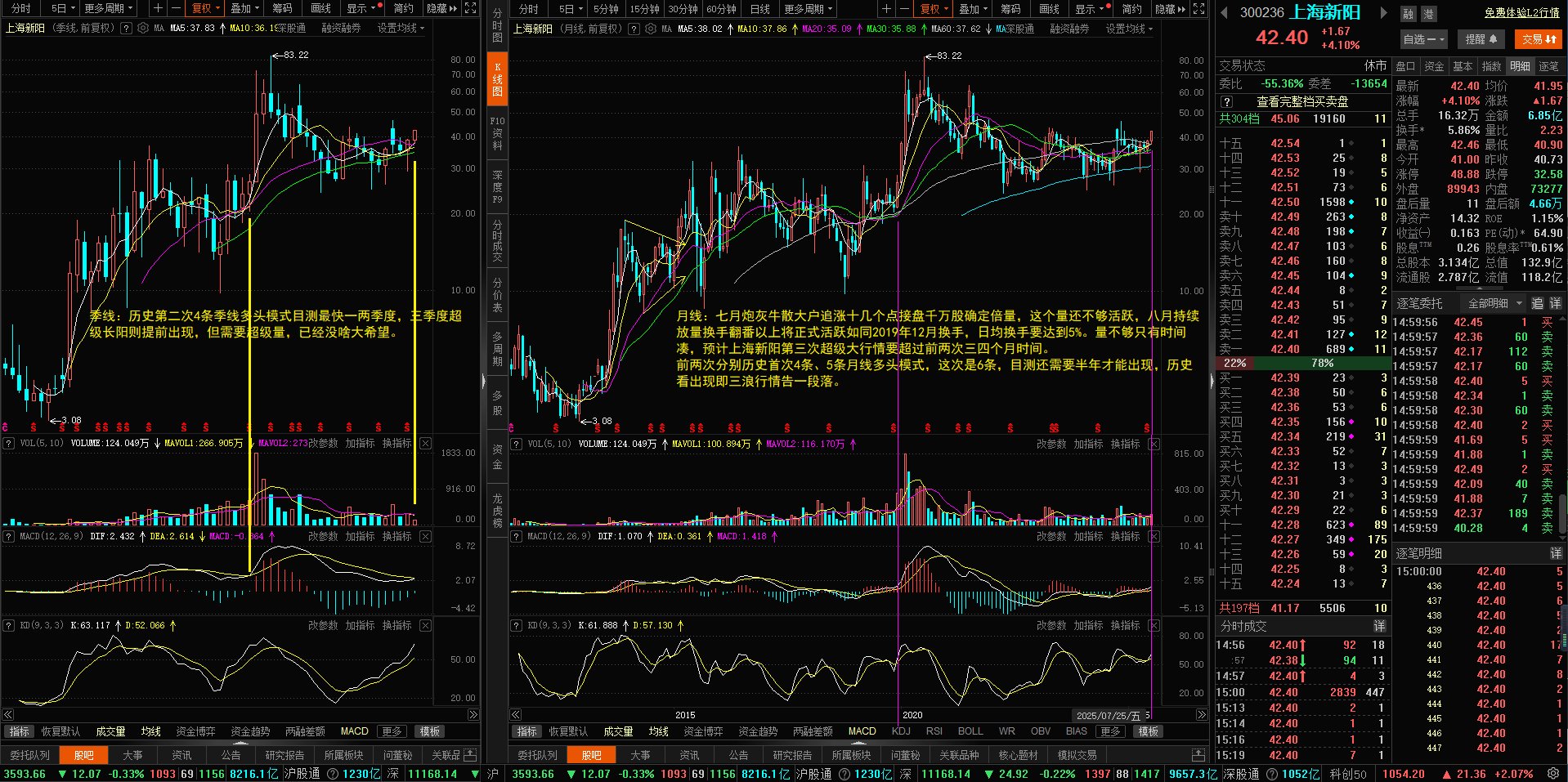Zoom out the right monthly chart with minus icon
Screen dimensions: 1568x782
[x=903, y=8]
